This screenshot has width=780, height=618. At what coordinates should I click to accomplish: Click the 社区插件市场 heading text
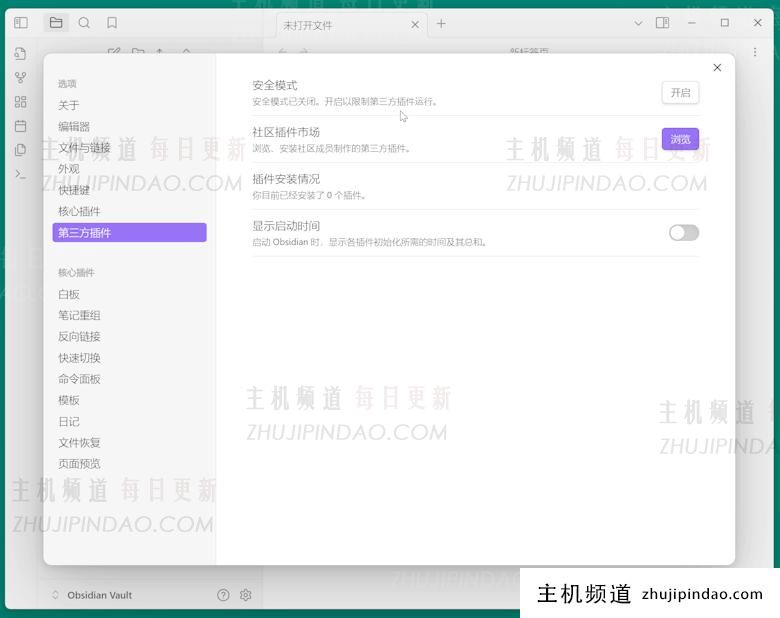(286, 132)
